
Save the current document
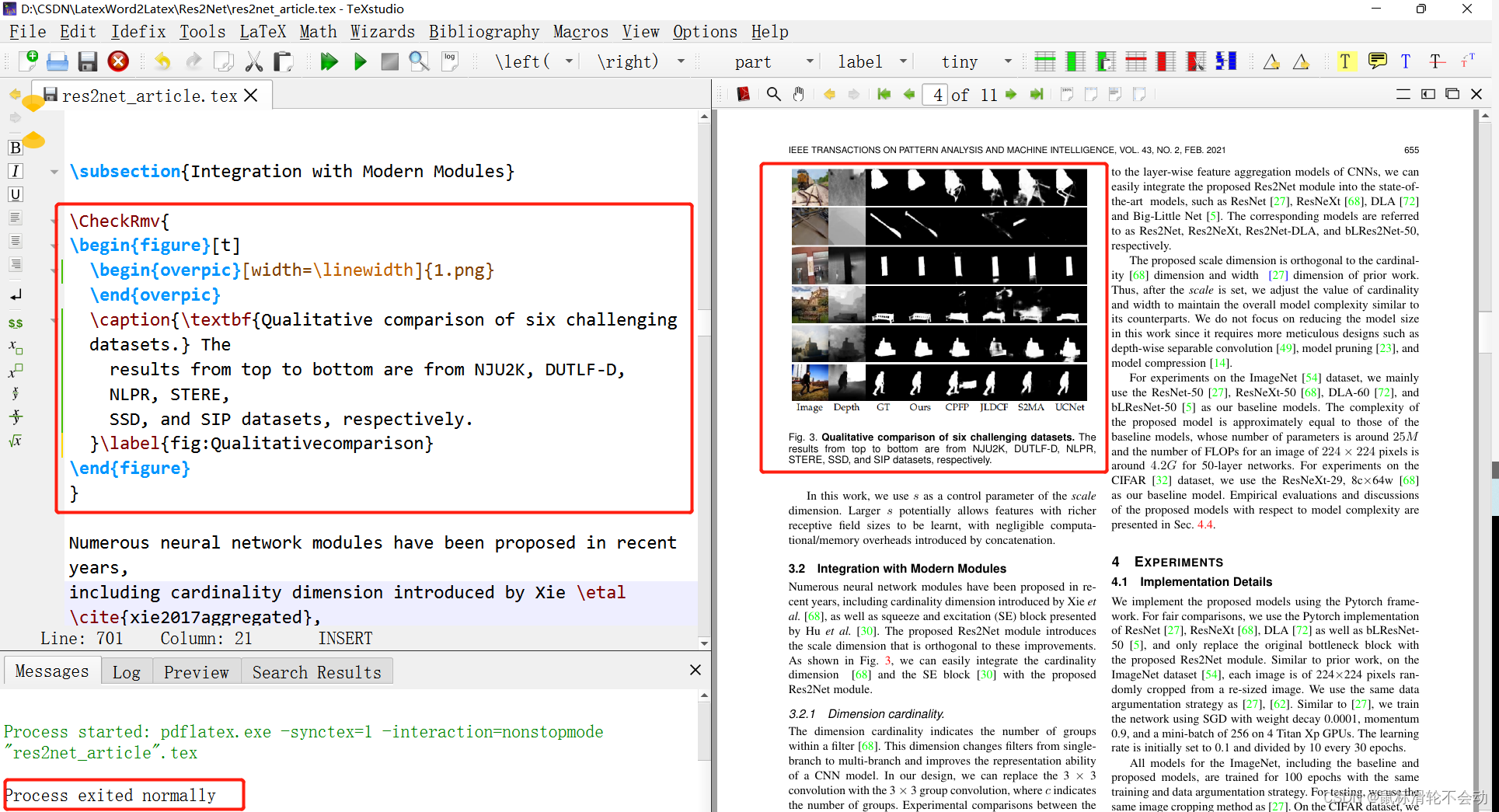[x=88, y=61]
